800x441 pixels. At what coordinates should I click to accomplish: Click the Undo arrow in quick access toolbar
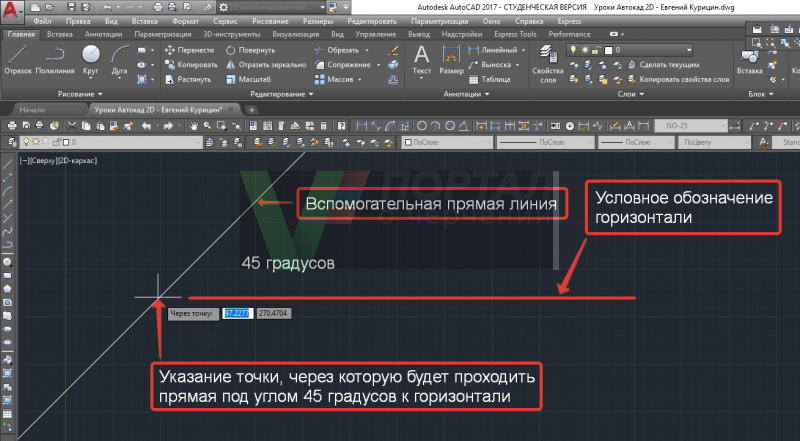107,7
